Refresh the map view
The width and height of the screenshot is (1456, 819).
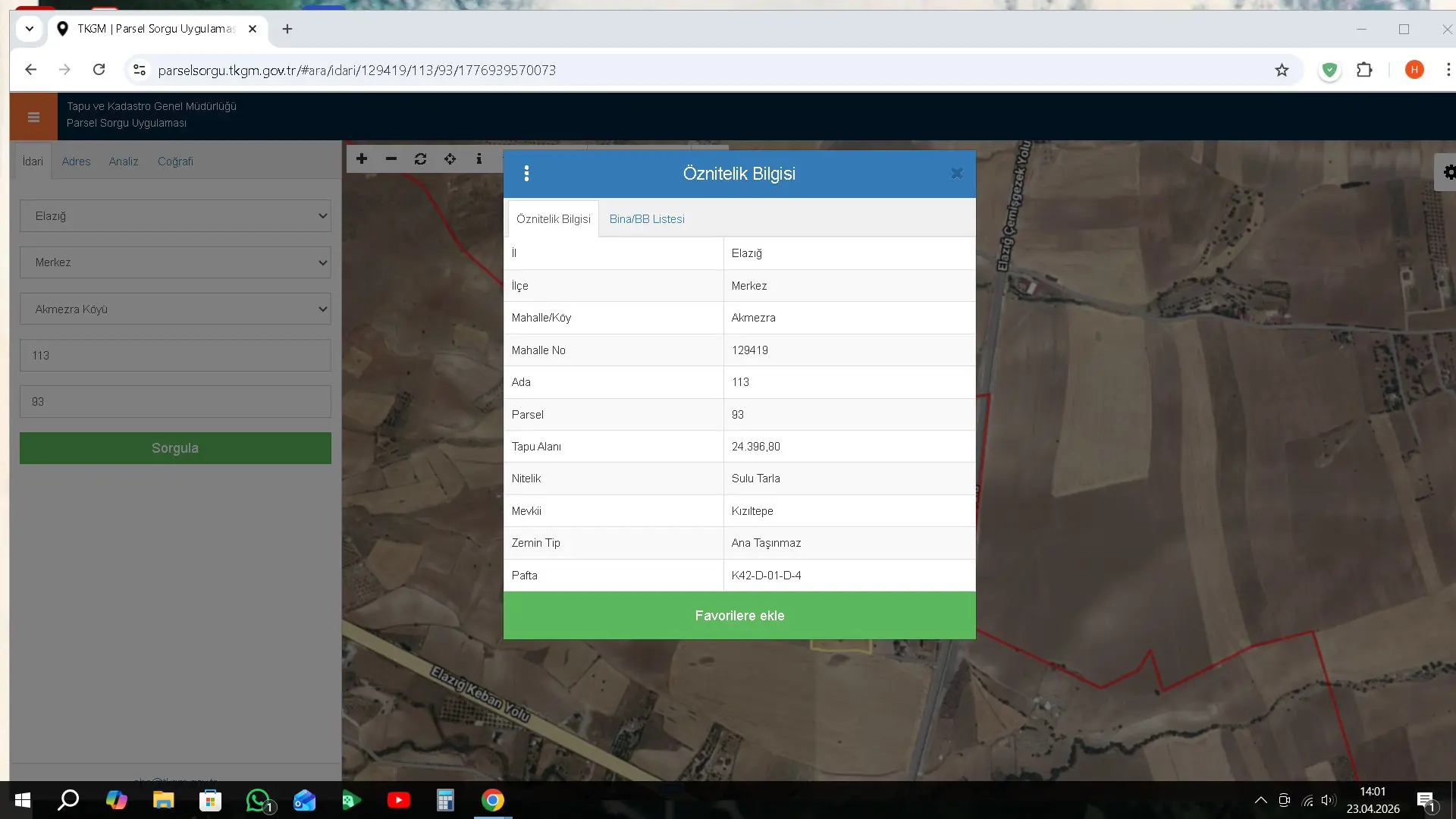[421, 158]
